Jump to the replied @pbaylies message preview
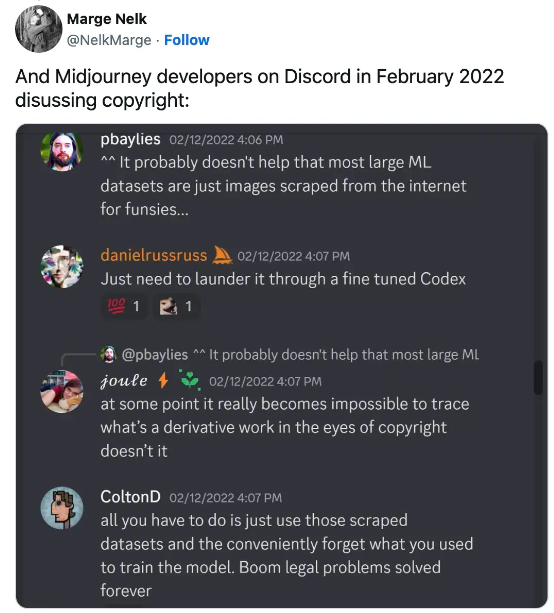 [x=300, y=355]
